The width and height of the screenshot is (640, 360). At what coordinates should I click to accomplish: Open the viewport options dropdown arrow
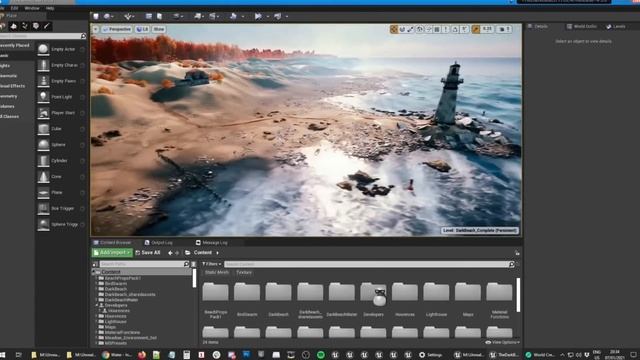(x=95, y=29)
